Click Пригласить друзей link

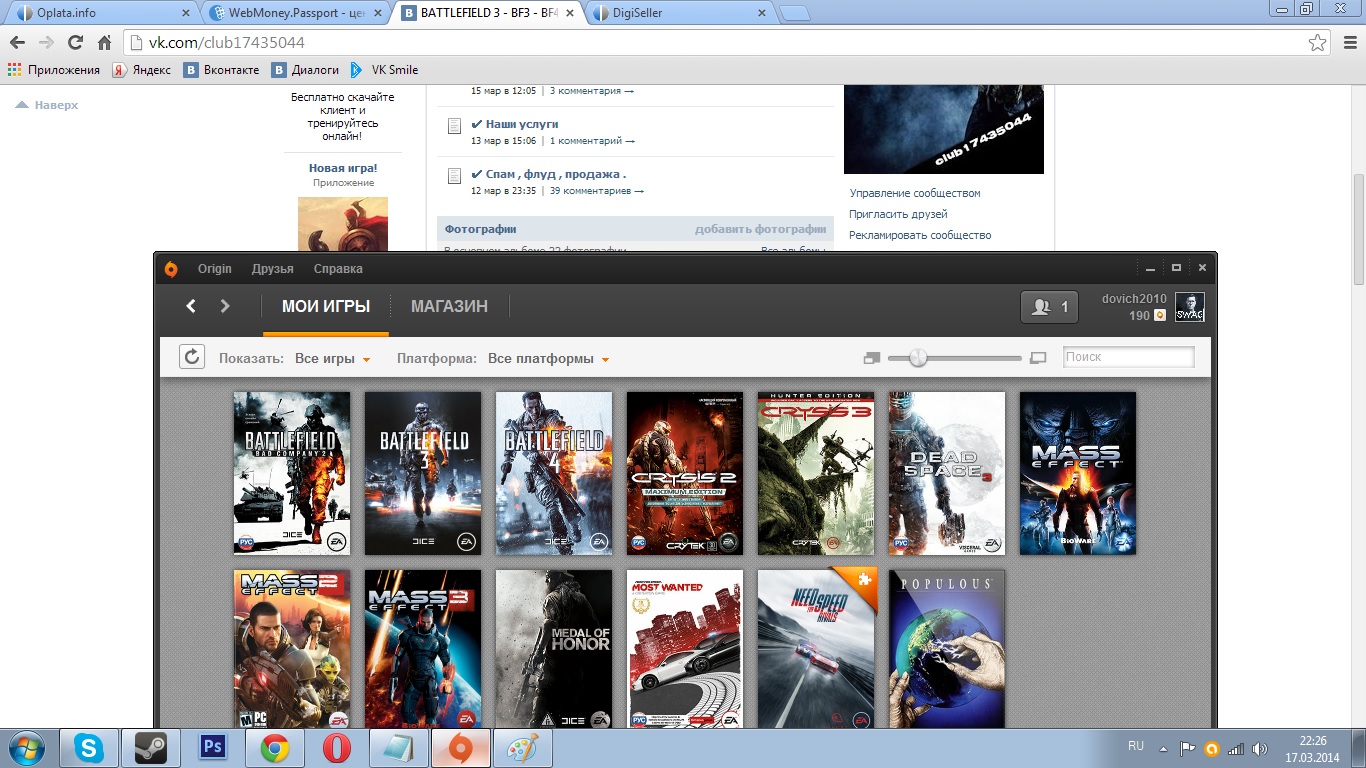pyautogui.click(x=898, y=214)
